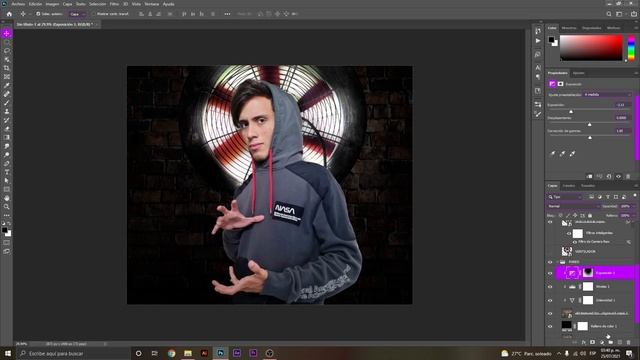Click the Exposición value input field
Screen dimensions: 640x360
click(623, 105)
